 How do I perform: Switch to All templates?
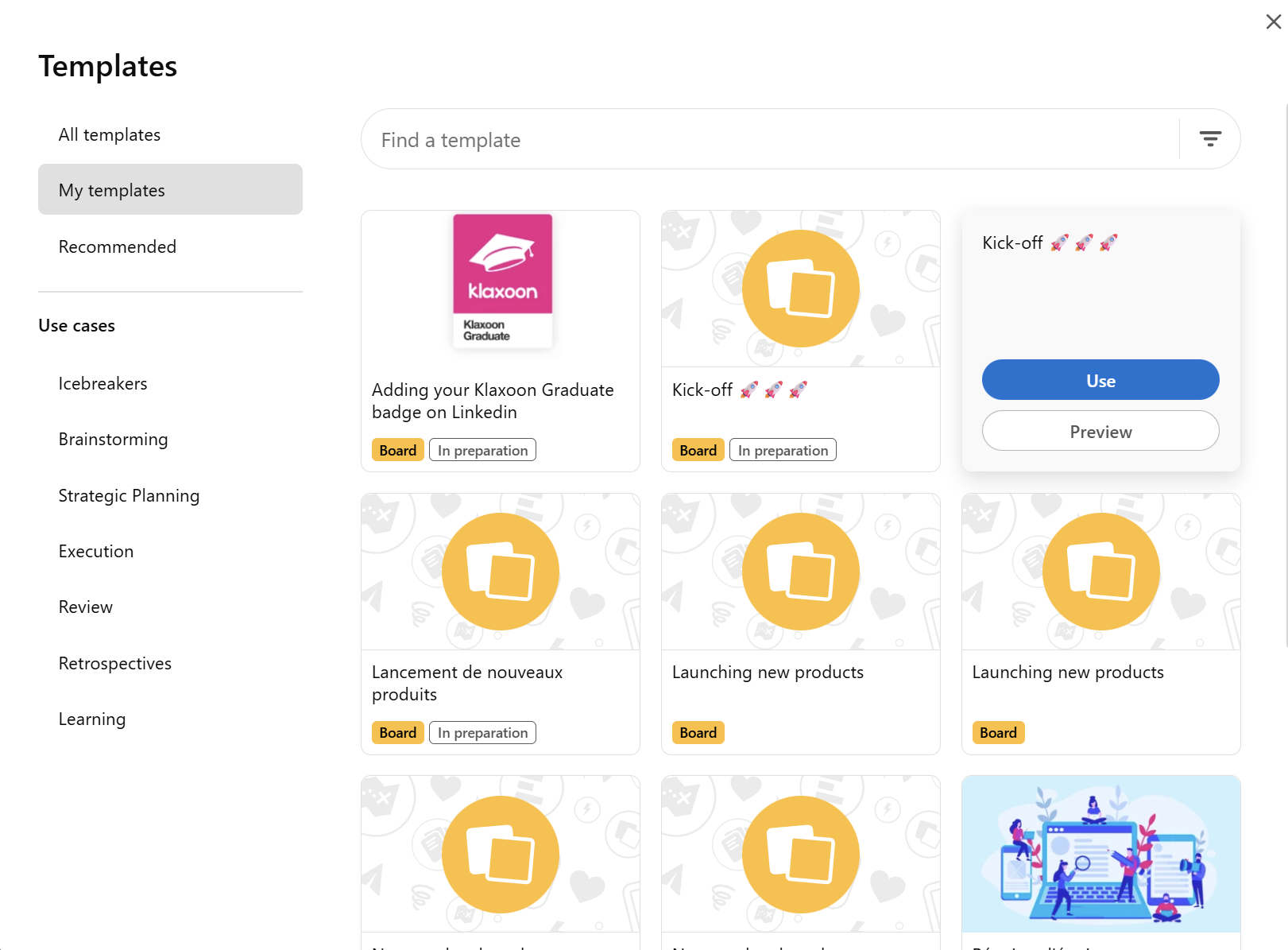tap(110, 135)
